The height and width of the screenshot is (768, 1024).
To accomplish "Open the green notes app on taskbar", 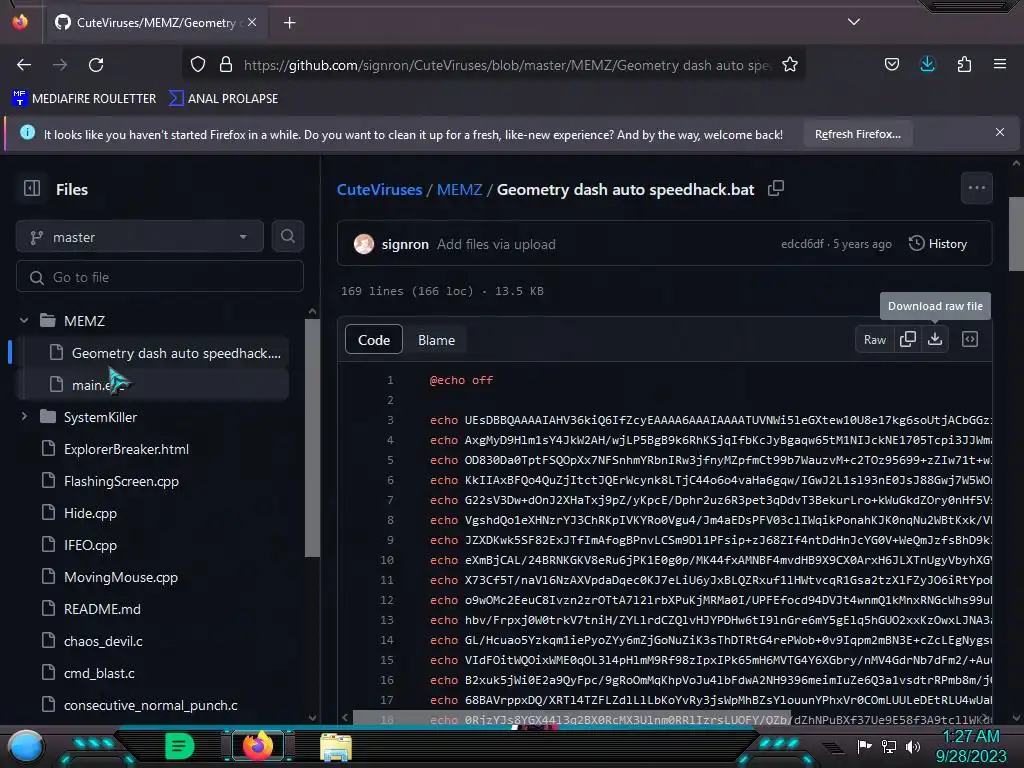I will 179,746.
